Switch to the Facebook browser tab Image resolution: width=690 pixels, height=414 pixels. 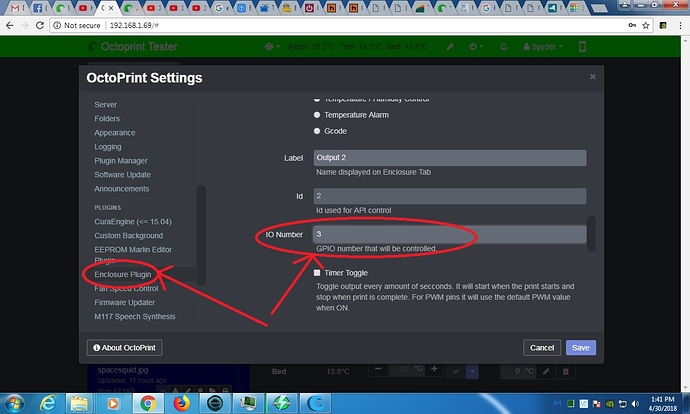tap(38, 8)
